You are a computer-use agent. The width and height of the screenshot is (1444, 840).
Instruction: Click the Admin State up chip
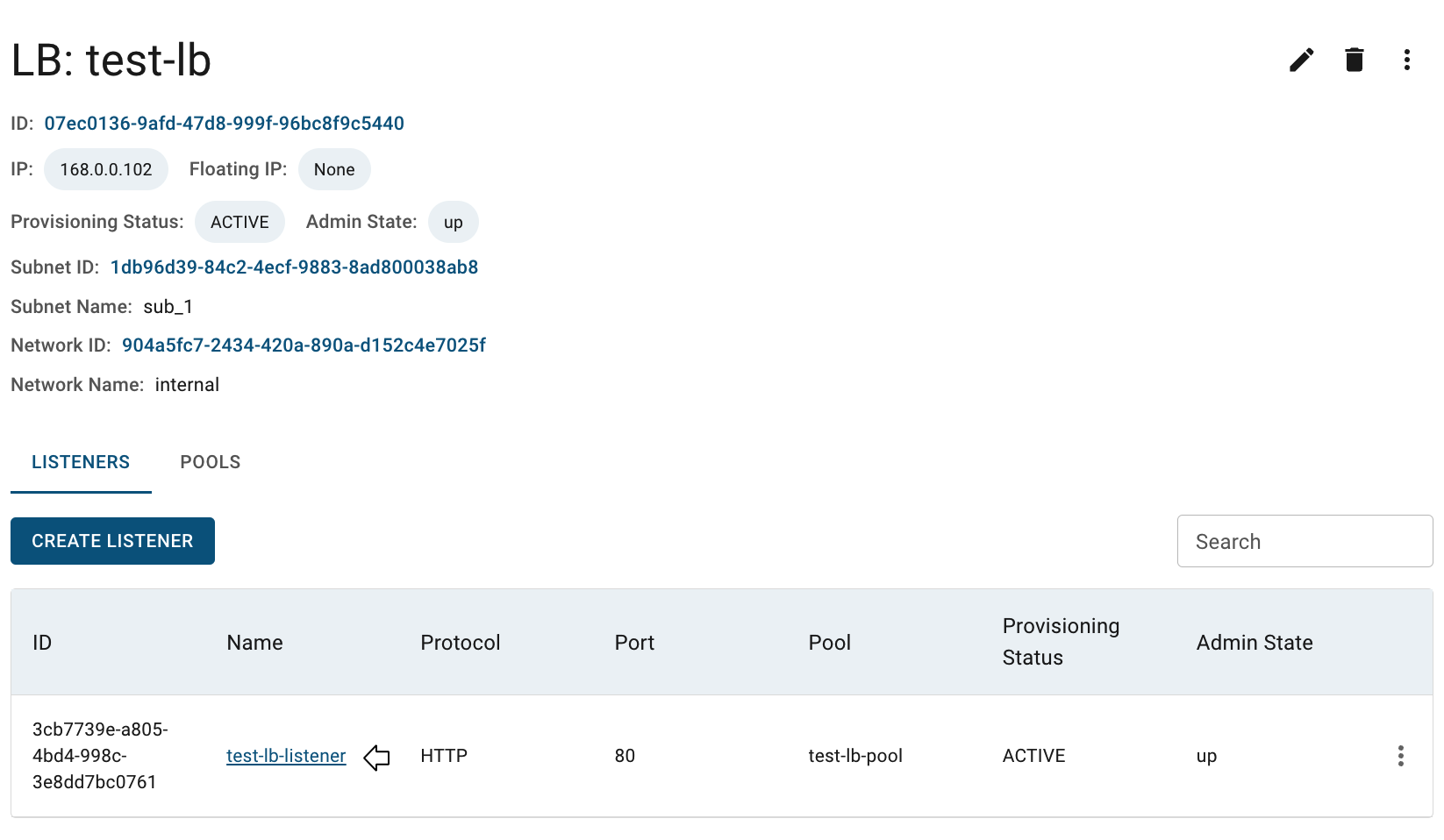[x=453, y=222]
